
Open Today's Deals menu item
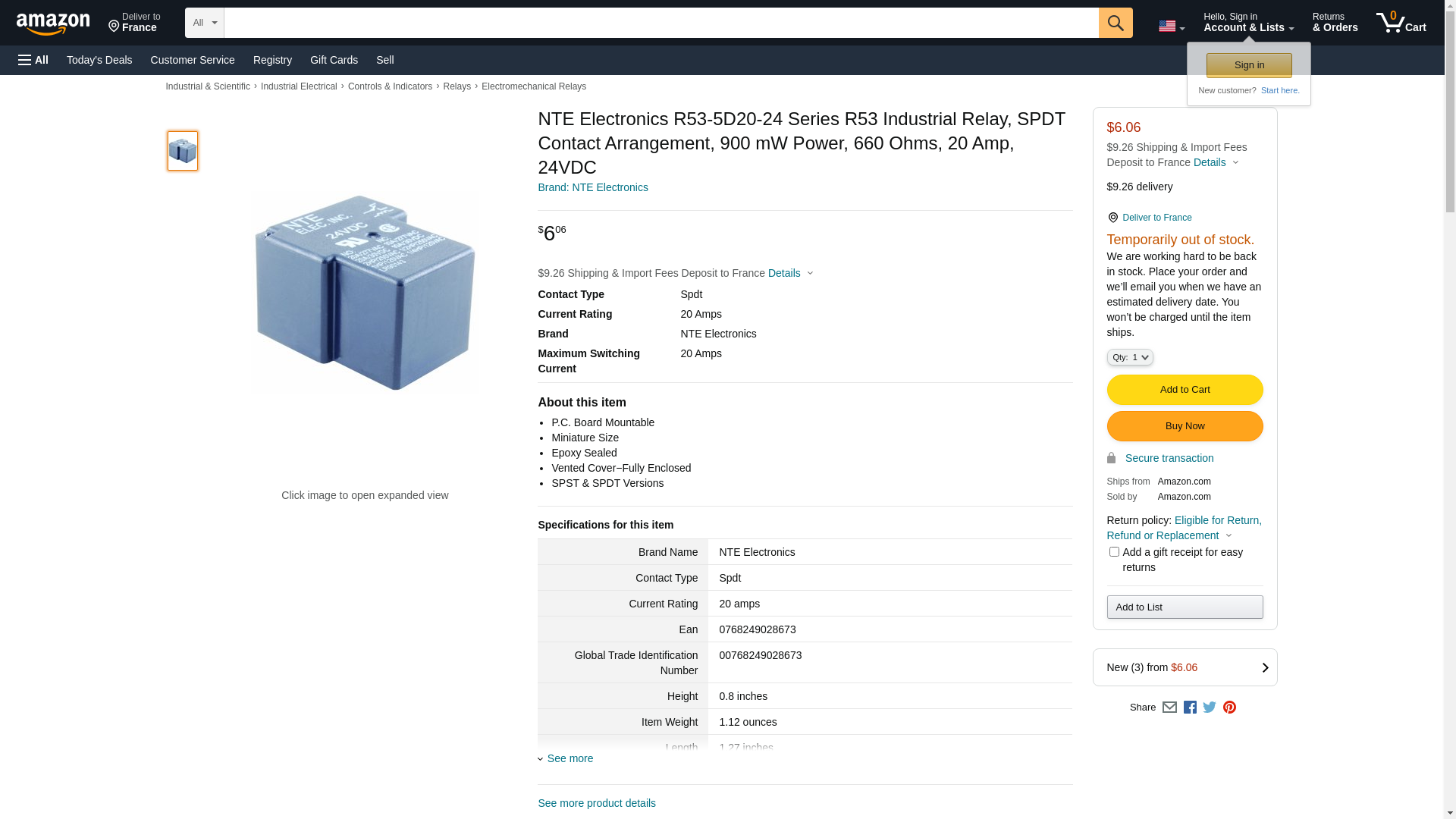coord(99,60)
